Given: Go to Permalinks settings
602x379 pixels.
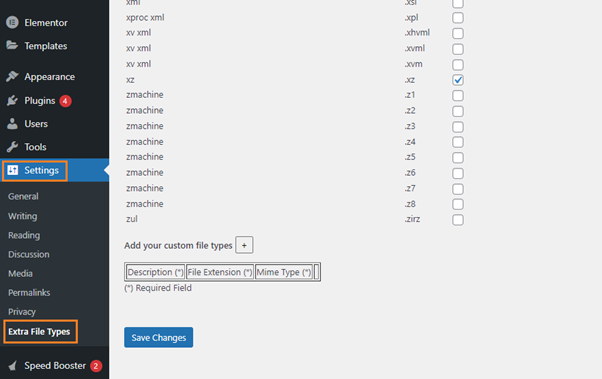Looking at the screenshot, I should tap(29, 293).
